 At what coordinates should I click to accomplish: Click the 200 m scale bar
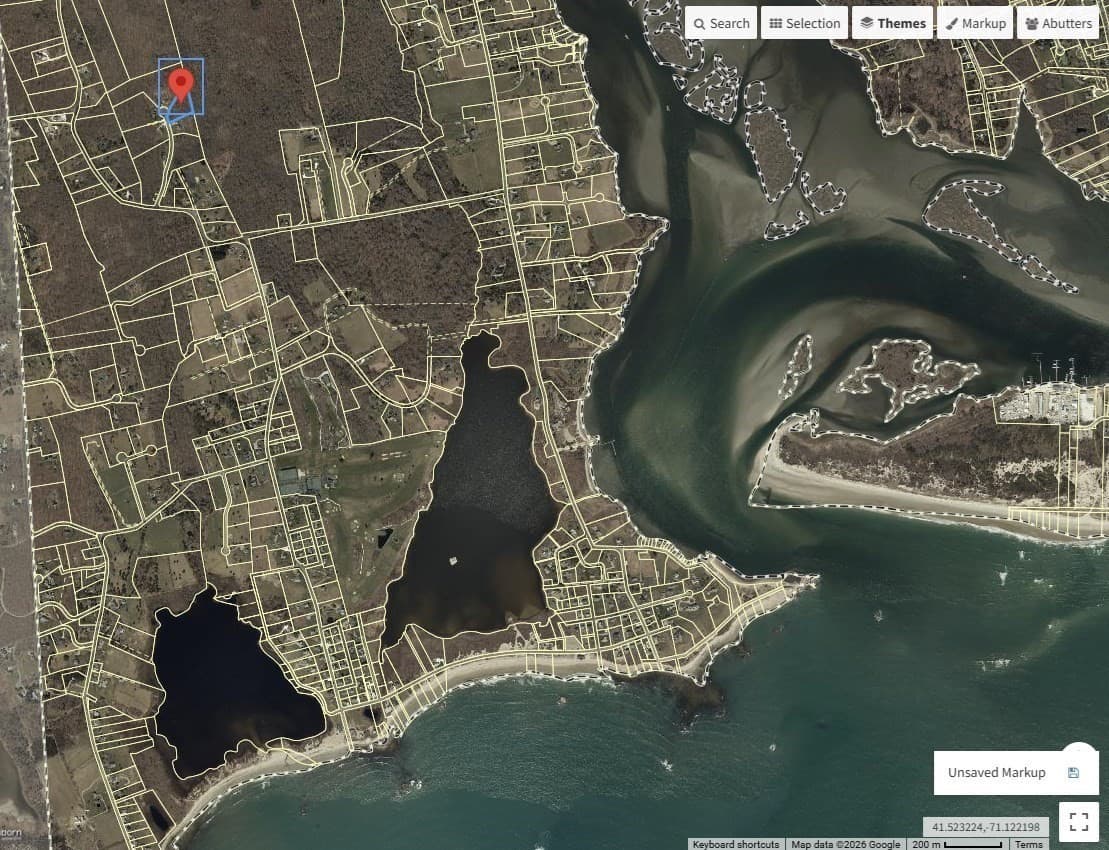click(958, 844)
